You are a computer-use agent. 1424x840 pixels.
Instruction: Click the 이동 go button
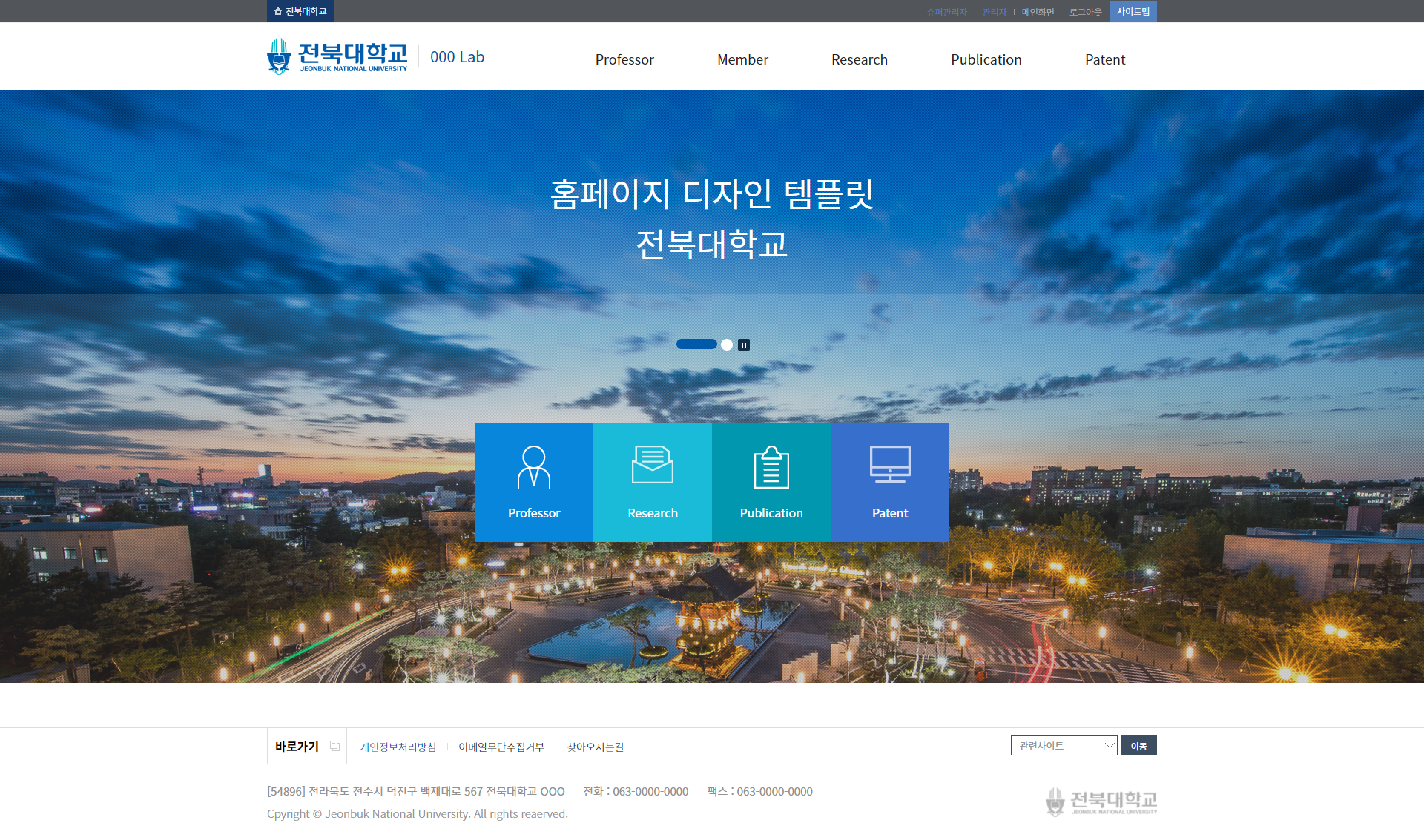tap(1138, 746)
